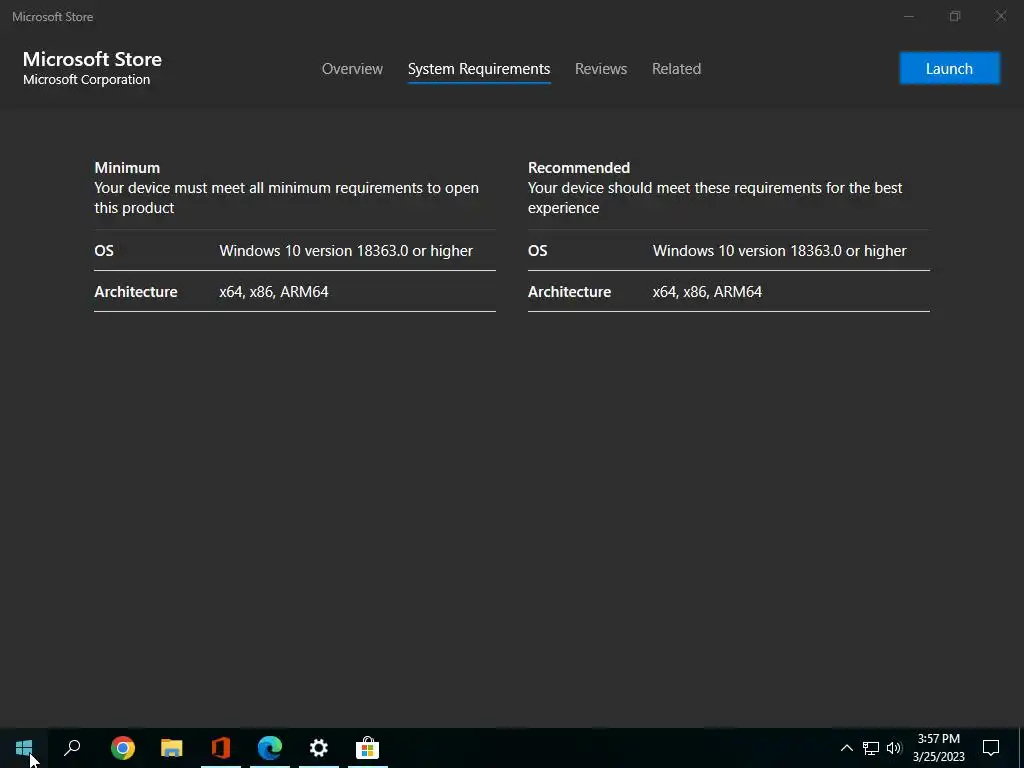Click the Minimum column Architecture label
The height and width of the screenshot is (768, 1024).
(136, 292)
